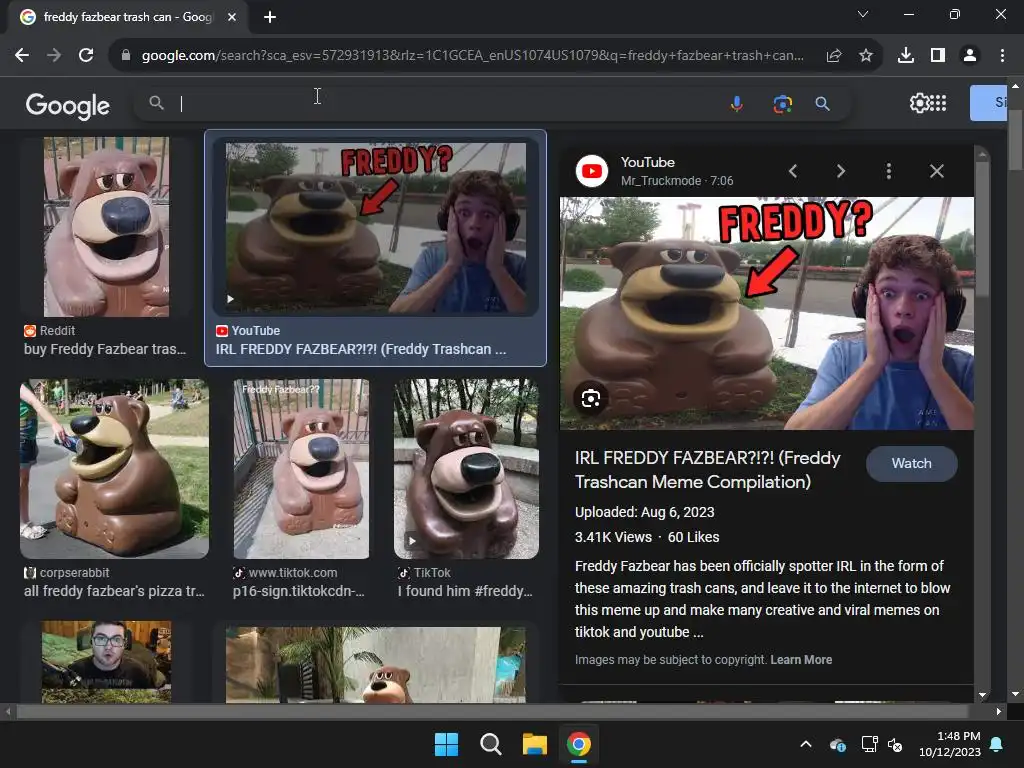The image size is (1024, 768).
Task: Click the YouTube logo in preview panel
Action: 592,171
